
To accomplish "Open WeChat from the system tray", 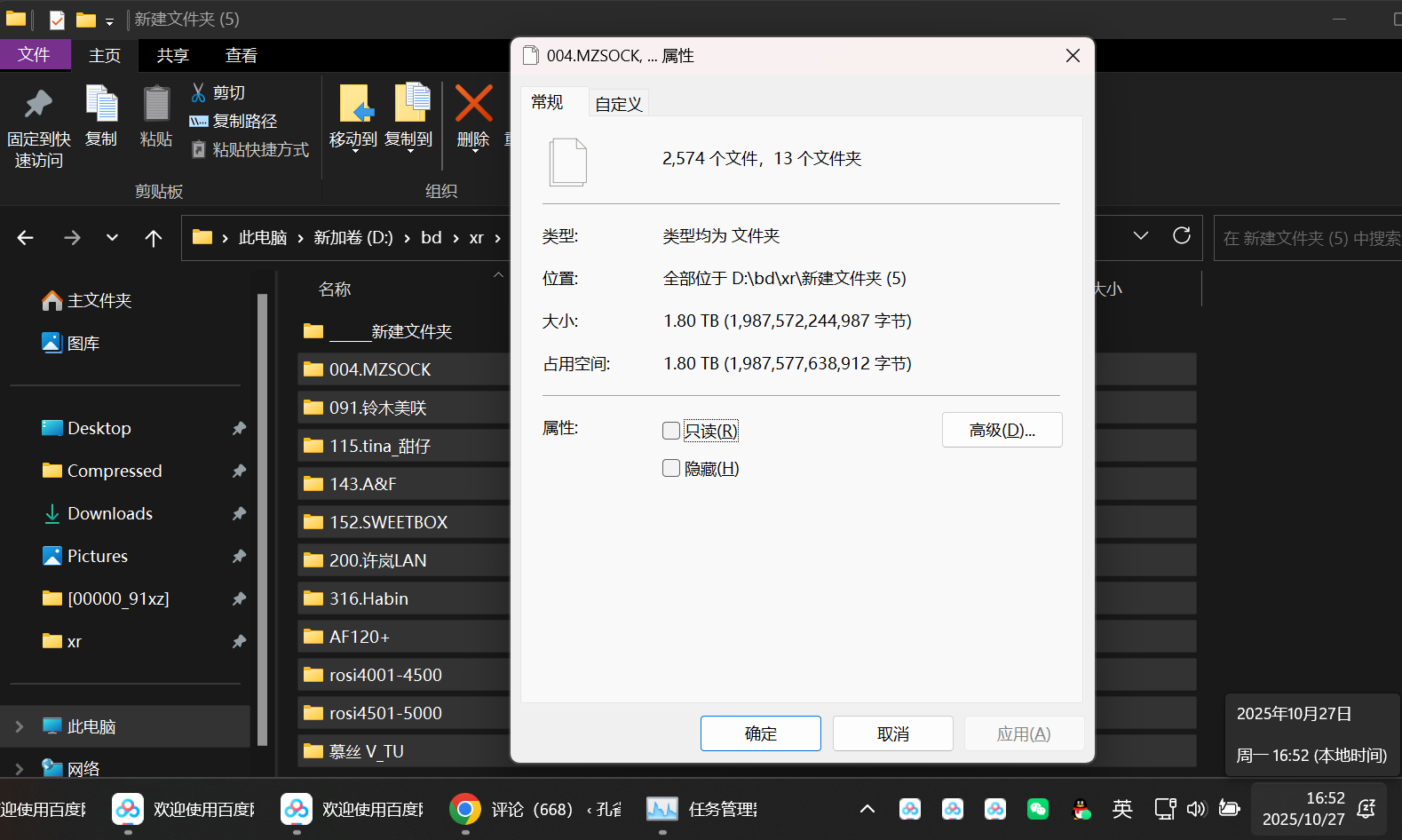I will [1037, 809].
